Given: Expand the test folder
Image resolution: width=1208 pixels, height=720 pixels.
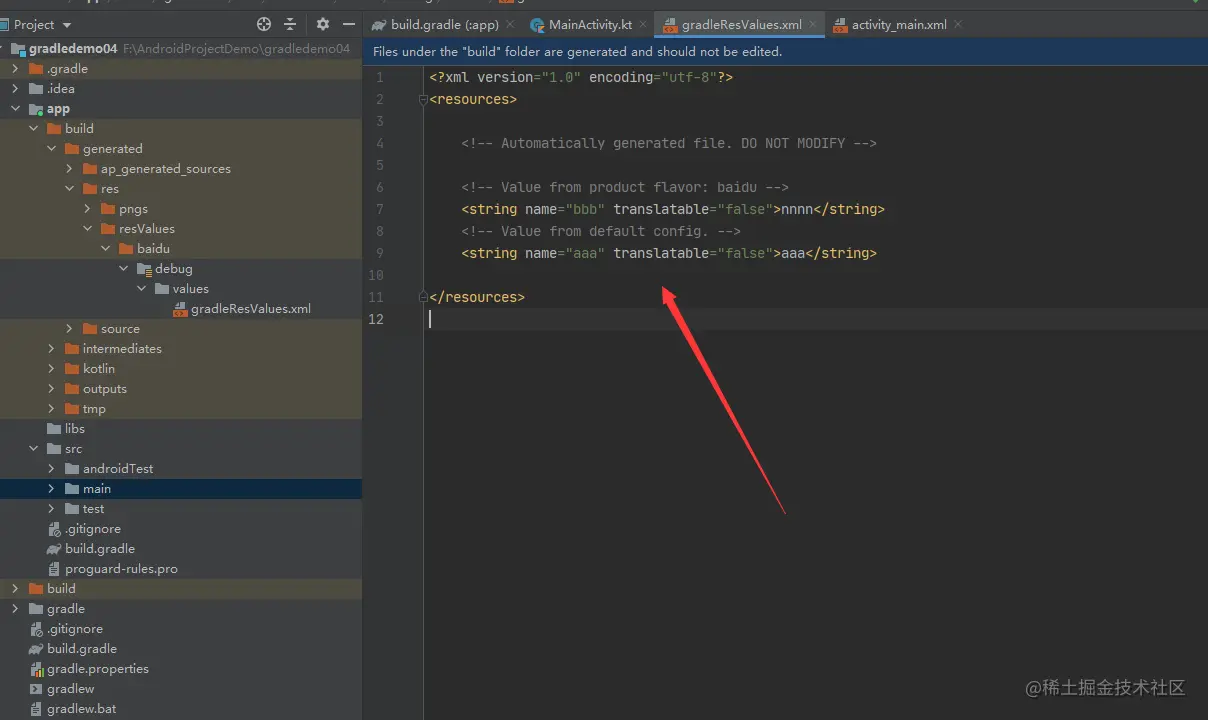Looking at the screenshot, I should coord(51,509).
